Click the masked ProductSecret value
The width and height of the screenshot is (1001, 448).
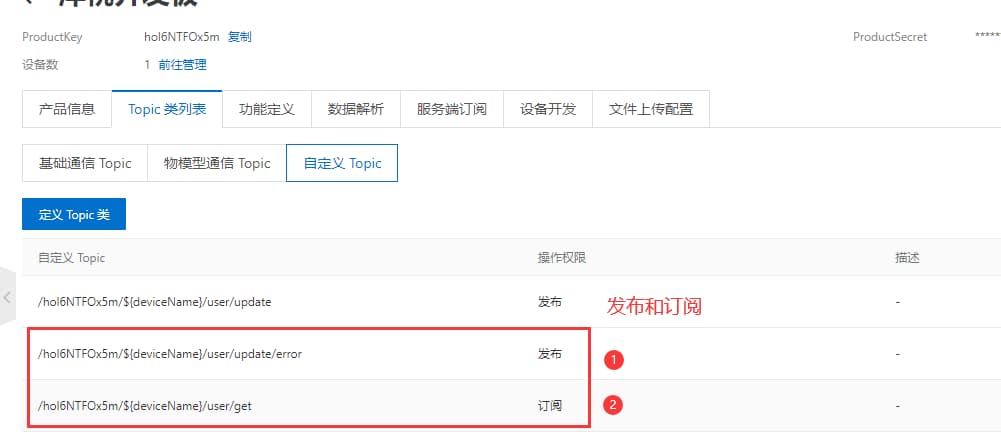(x=987, y=37)
